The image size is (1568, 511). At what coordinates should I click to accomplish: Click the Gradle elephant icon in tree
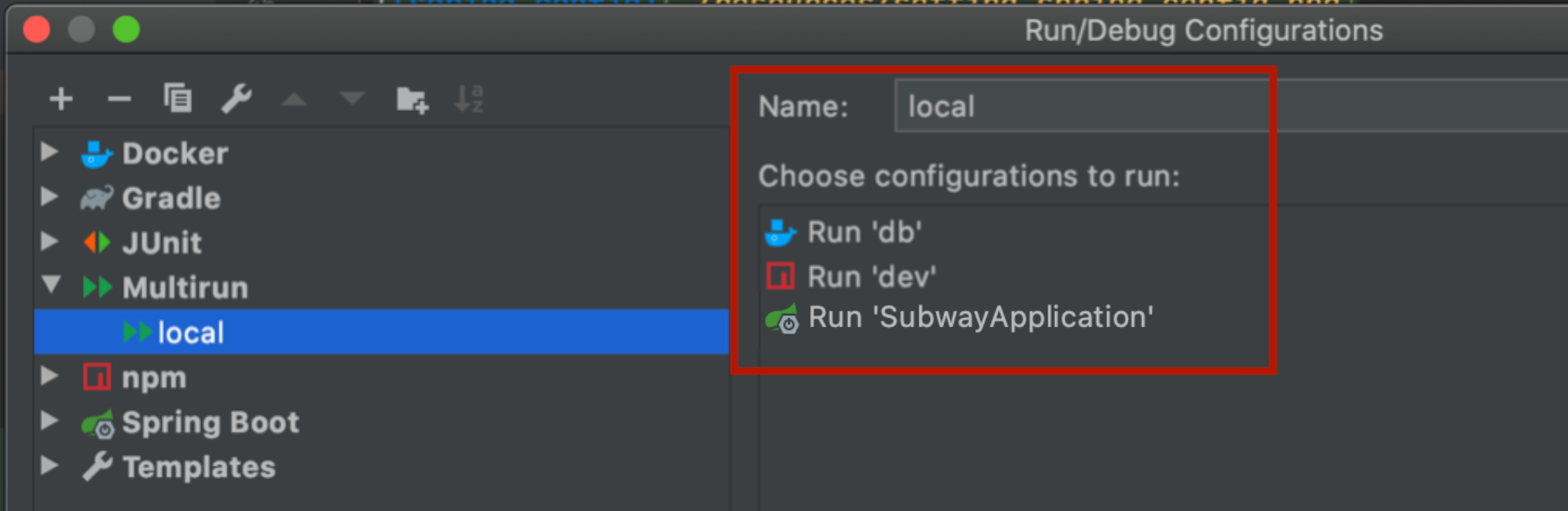(x=96, y=198)
